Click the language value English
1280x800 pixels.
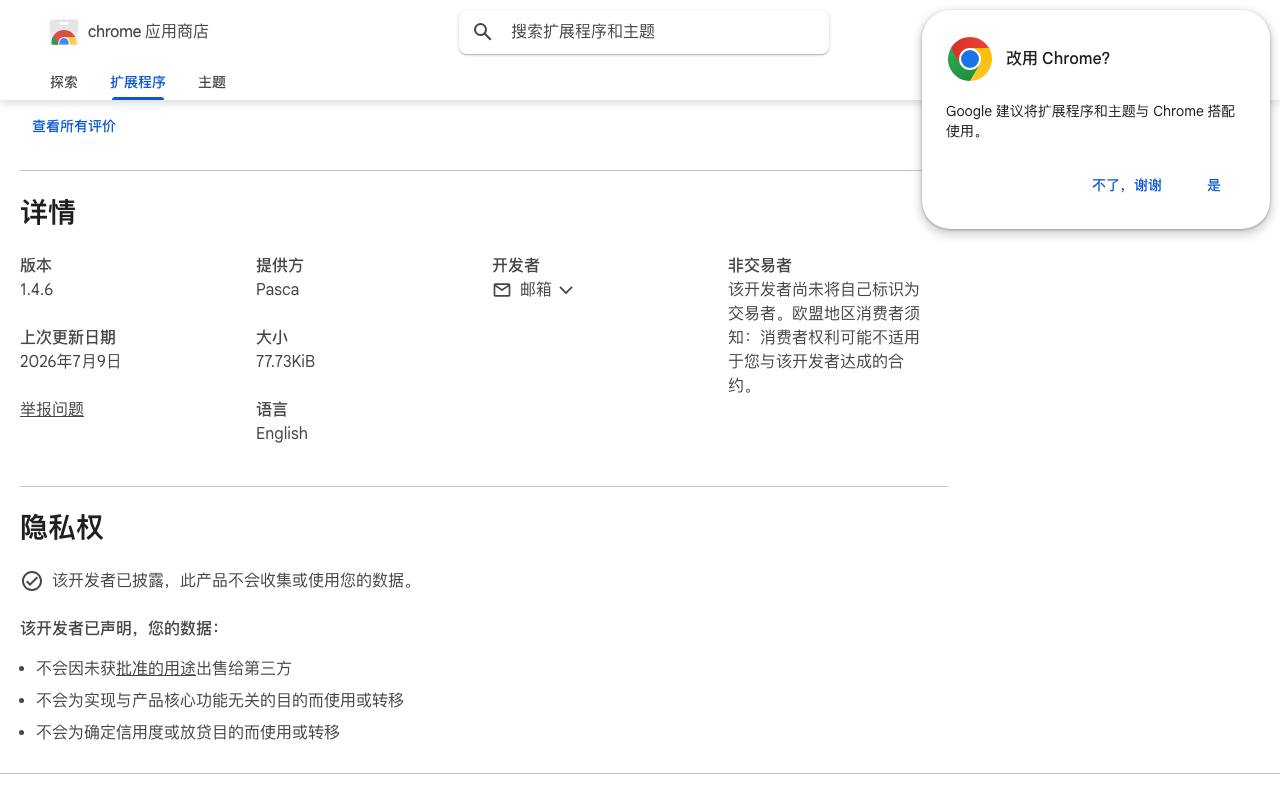[x=282, y=434]
